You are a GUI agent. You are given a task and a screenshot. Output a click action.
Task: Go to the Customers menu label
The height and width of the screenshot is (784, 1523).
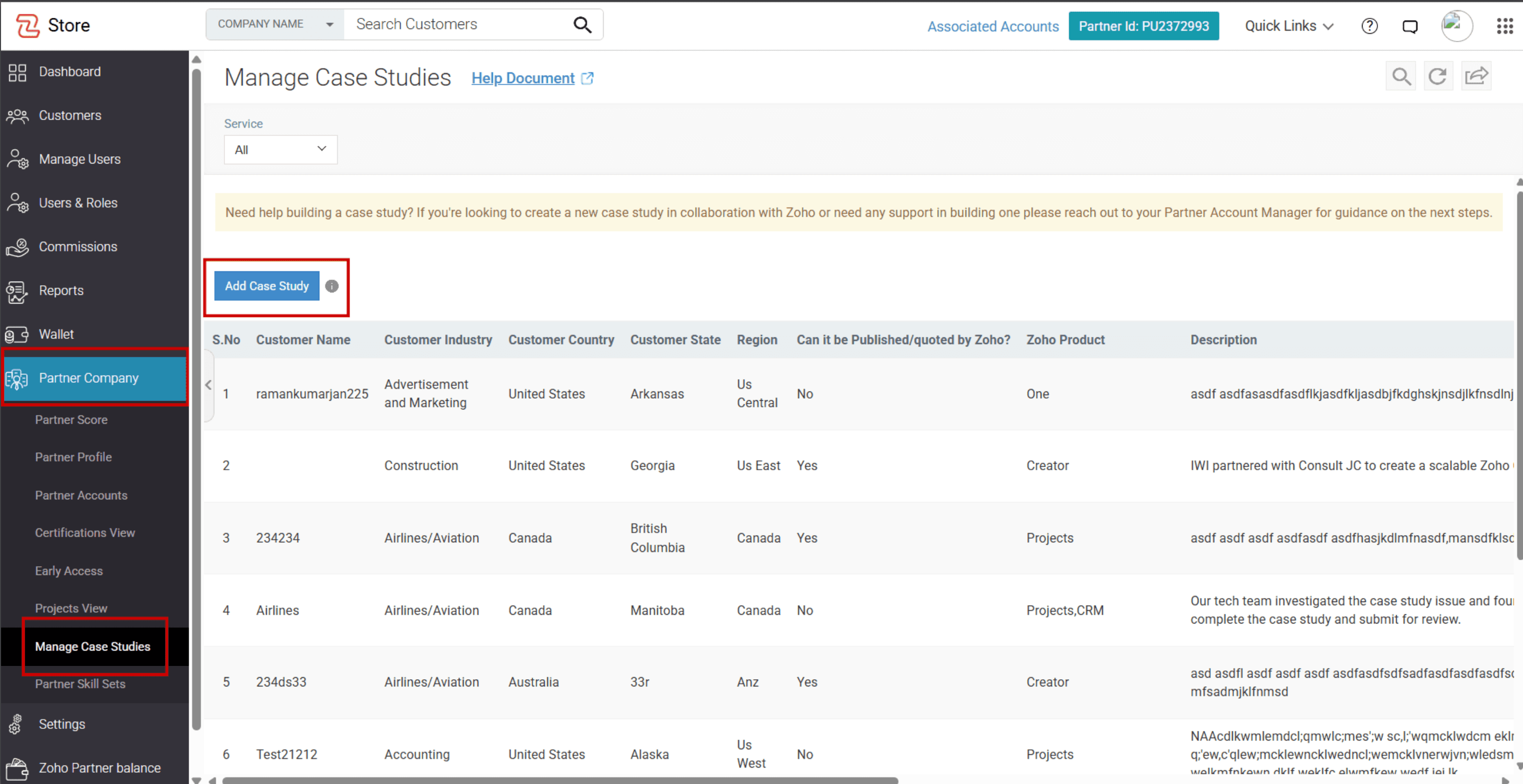[70, 116]
